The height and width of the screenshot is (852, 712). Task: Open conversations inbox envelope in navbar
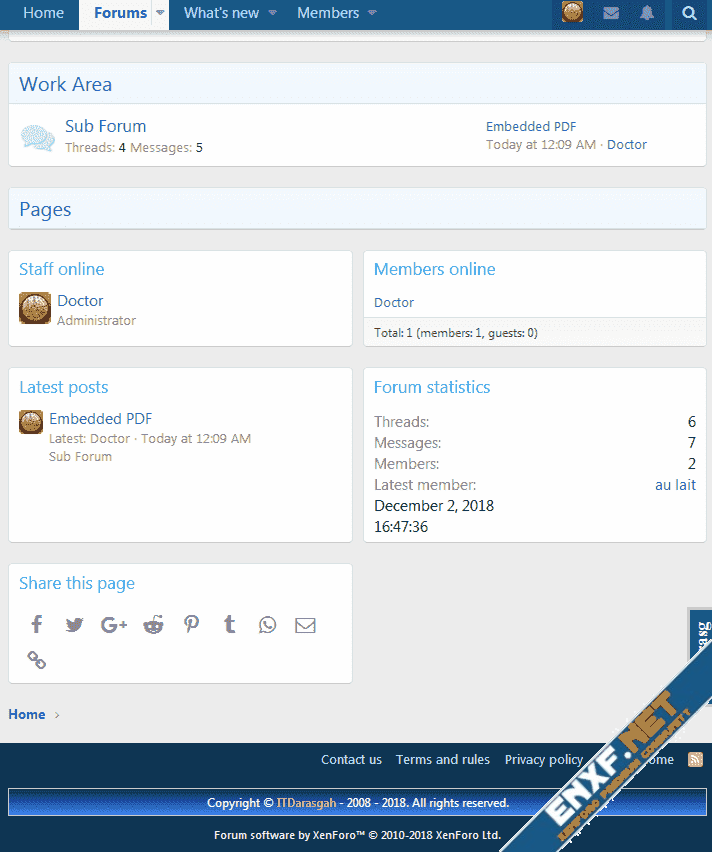(x=611, y=13)
